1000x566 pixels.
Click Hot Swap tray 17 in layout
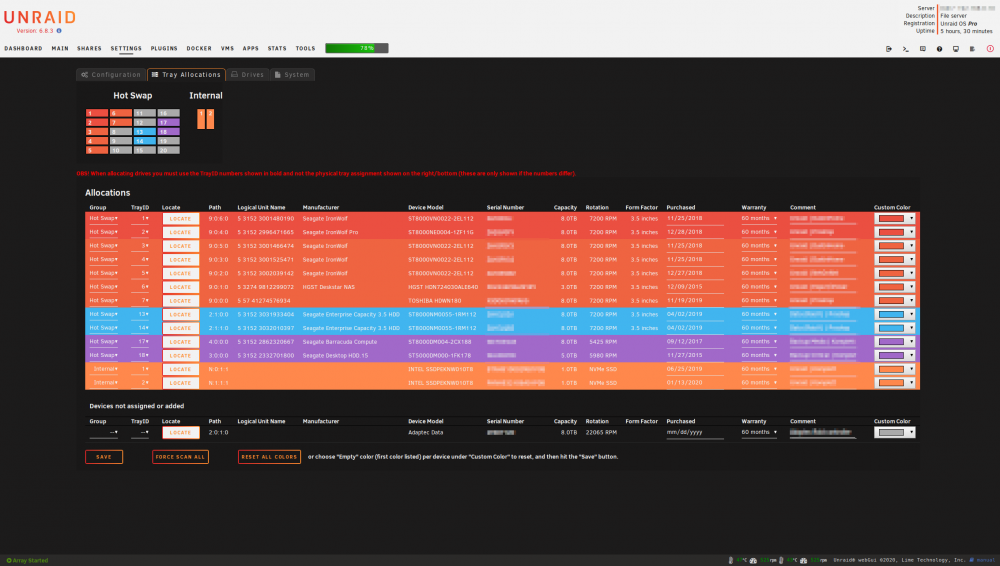tap(168, 123)
